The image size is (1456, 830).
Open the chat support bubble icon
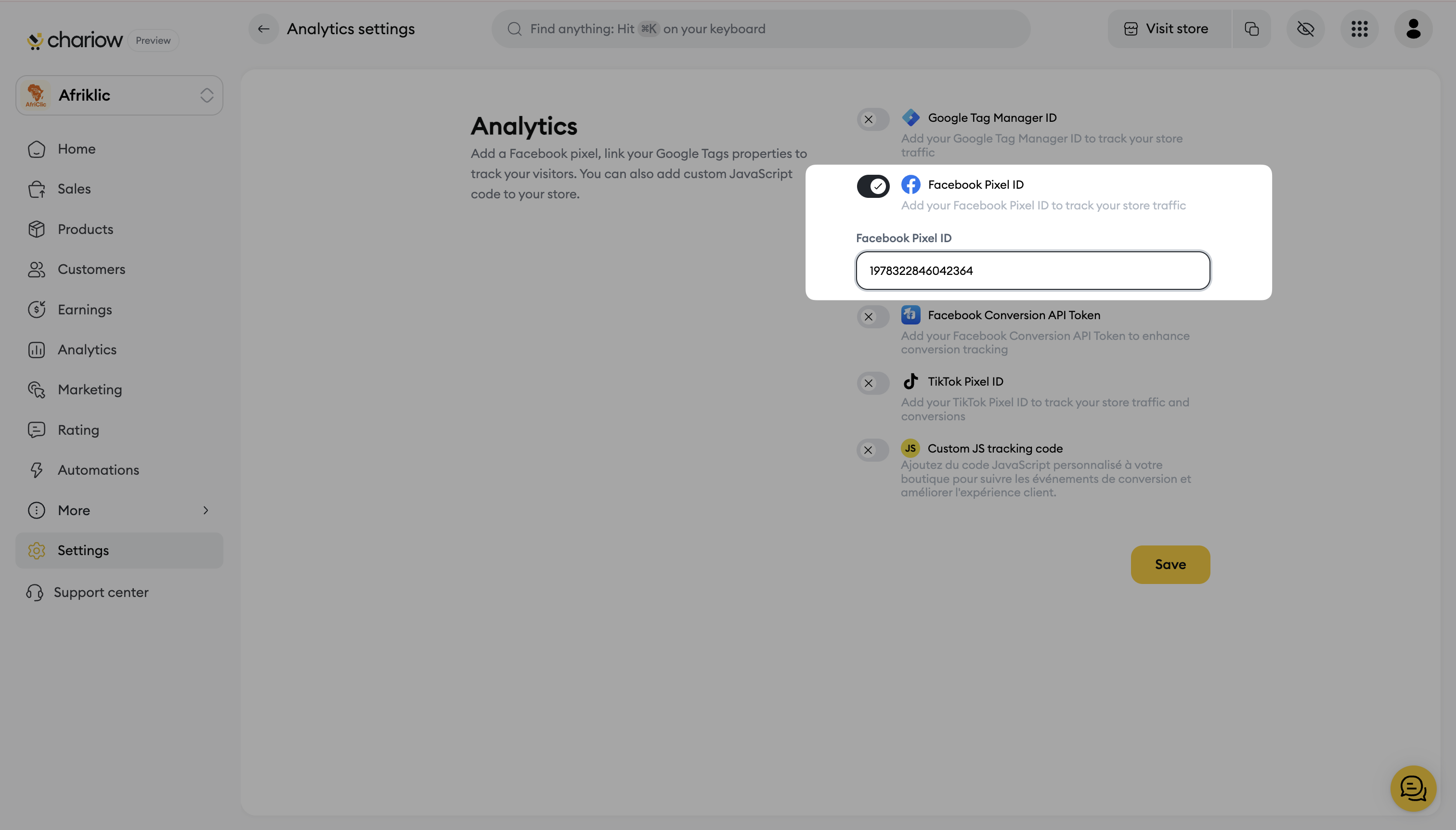click(x=1413, y=789)
